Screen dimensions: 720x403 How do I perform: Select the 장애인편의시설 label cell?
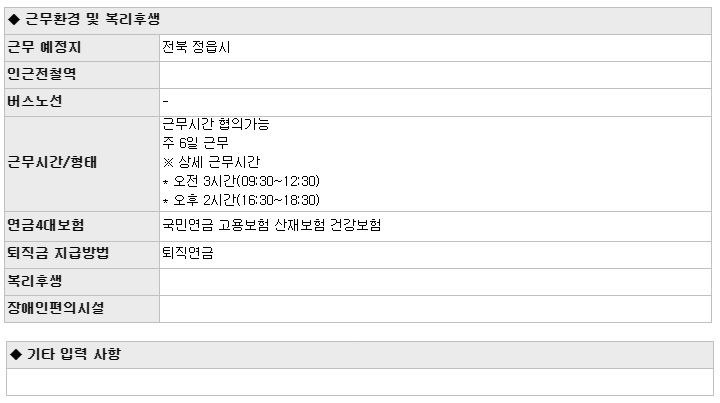click(x=82, y=309)
